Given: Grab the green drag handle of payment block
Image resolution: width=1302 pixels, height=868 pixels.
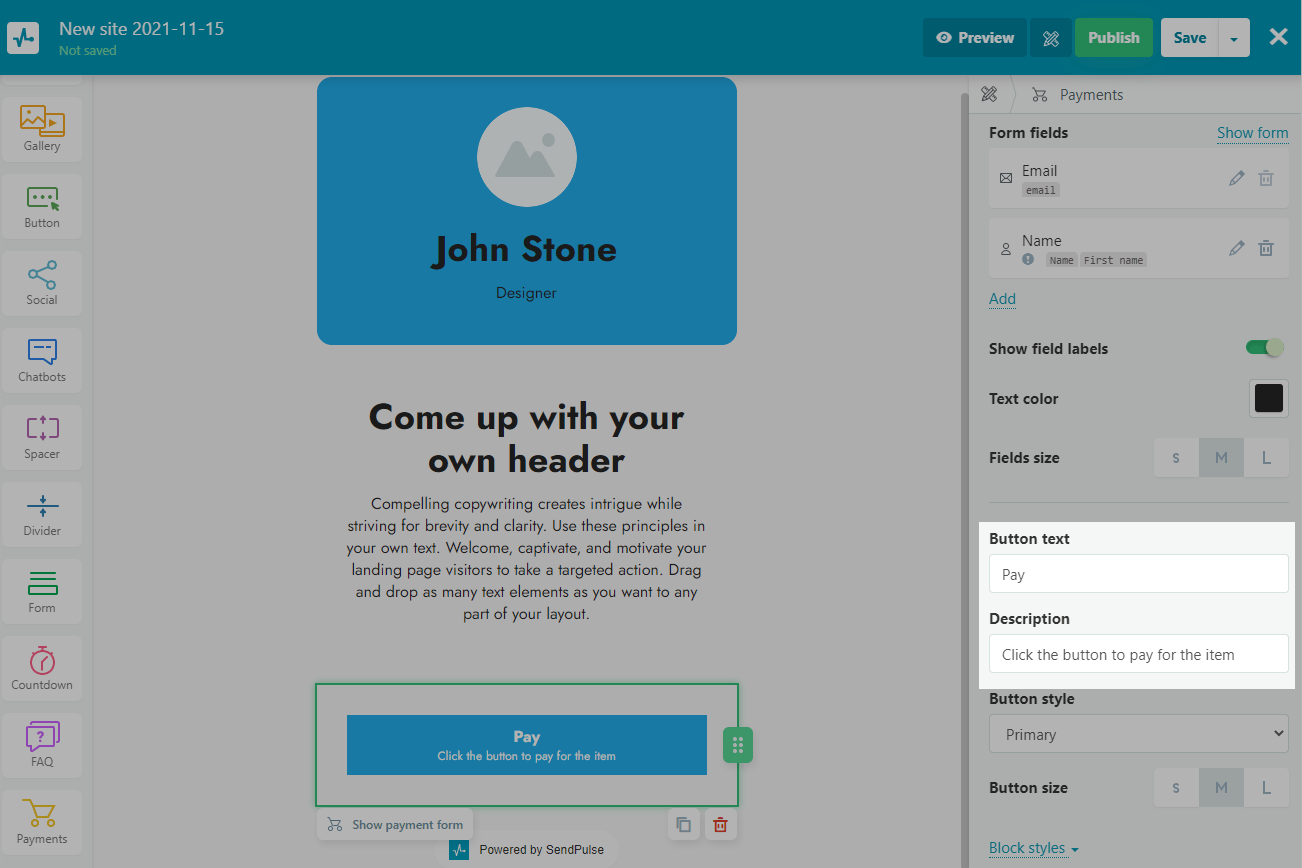Looking at the screenshot, I should pyautogui.click(x=738, y=745).
